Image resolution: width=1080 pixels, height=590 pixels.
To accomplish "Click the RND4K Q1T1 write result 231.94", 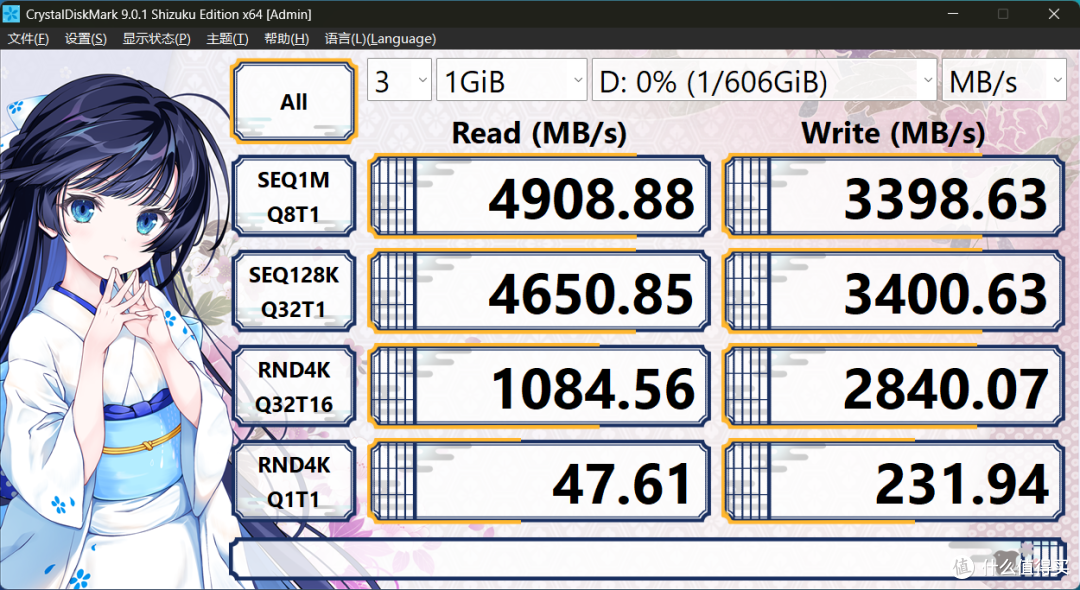I will [x=894, y=482].
